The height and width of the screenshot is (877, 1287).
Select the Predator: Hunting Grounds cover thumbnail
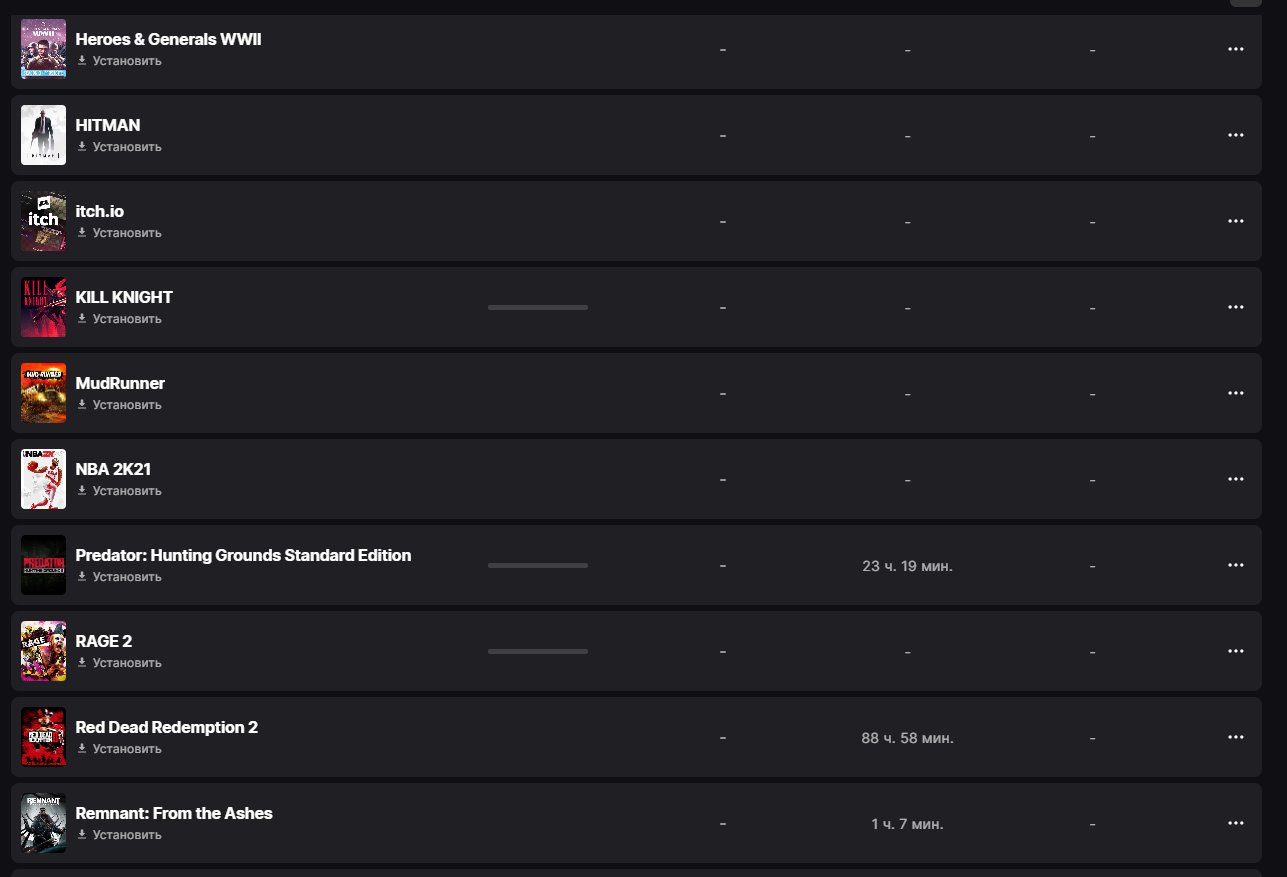pos(44,565)
